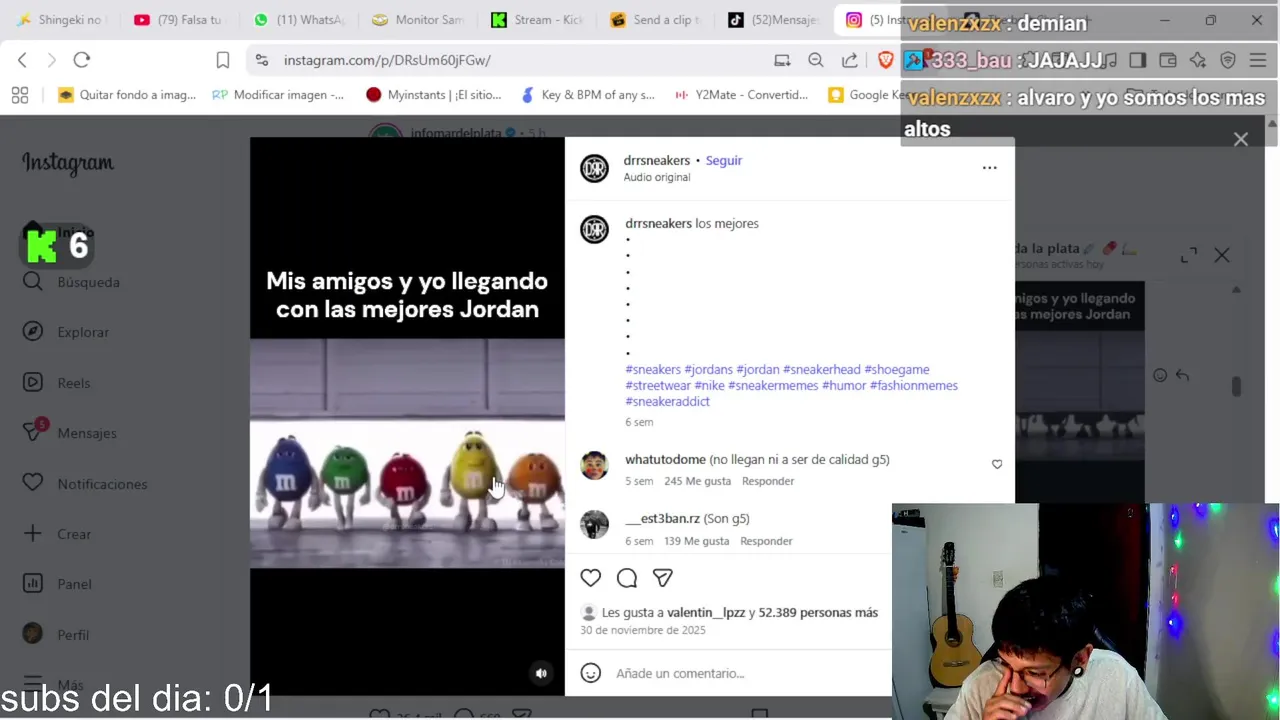Click the whatutodome commenter avatar
This screenshot has height=720, width=1280.
coord(594,465)
